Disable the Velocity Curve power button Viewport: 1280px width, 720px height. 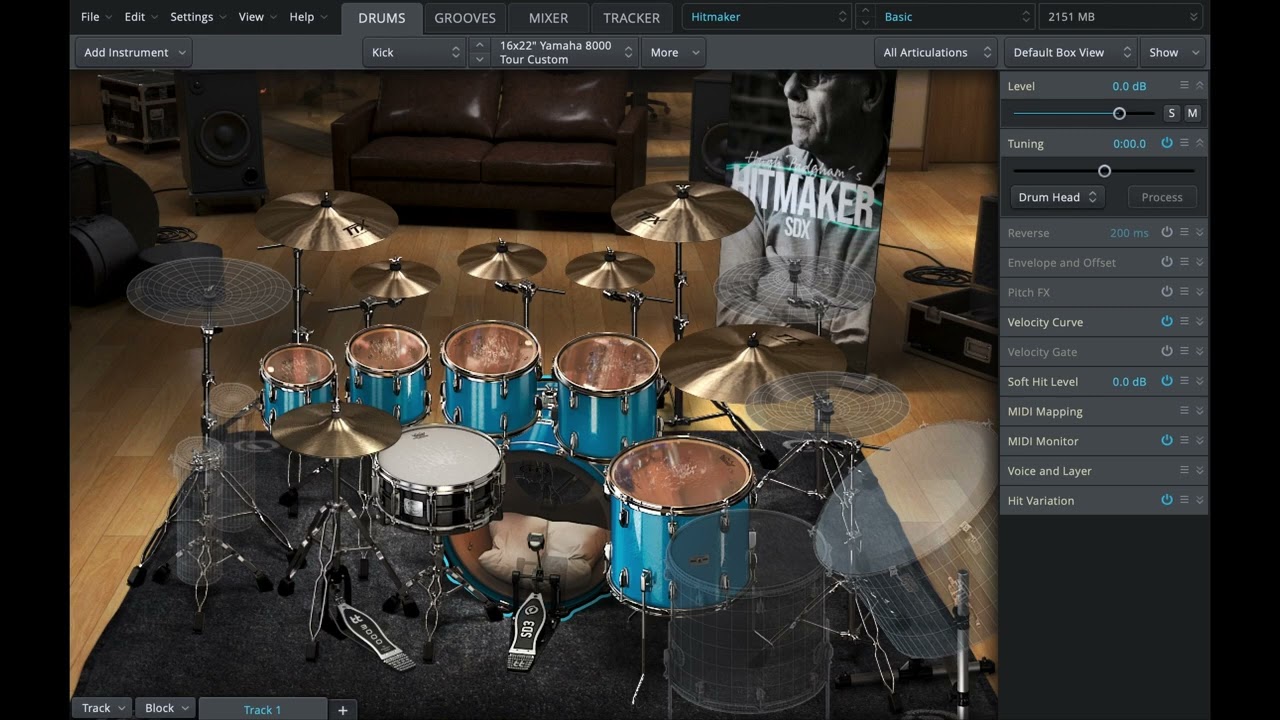tap(1167, 321)
